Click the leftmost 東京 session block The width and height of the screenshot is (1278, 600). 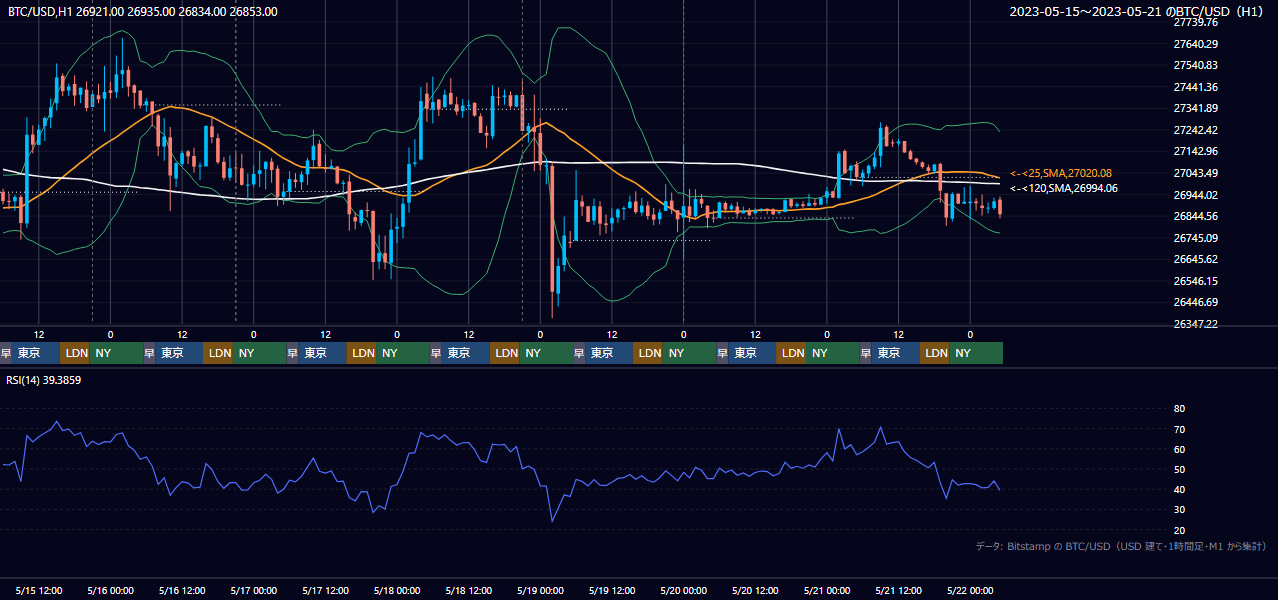36,353
